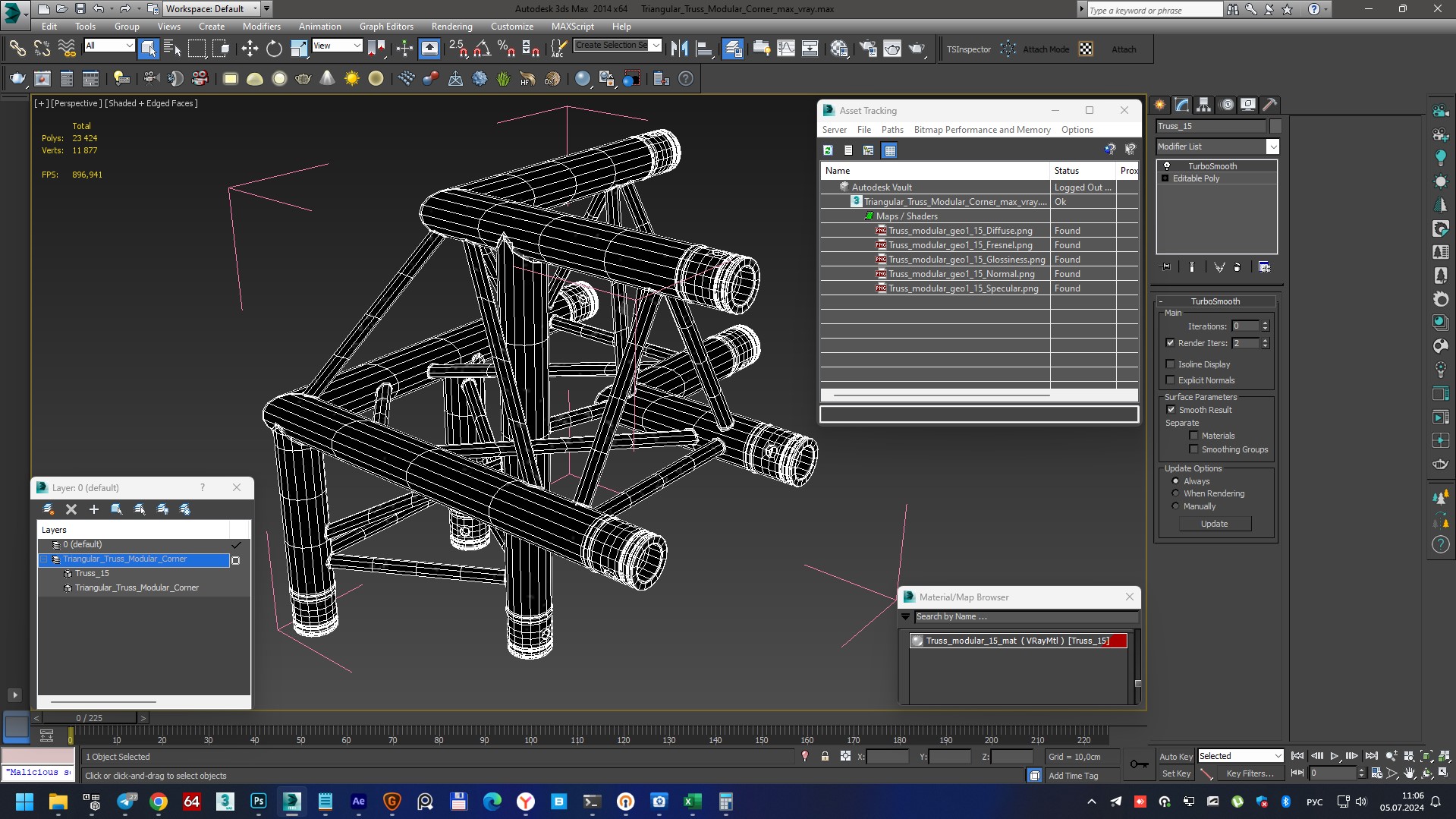Select Manually update option
The width and height of the screenshot is (1456, 819).
(x=1176, y=506)
